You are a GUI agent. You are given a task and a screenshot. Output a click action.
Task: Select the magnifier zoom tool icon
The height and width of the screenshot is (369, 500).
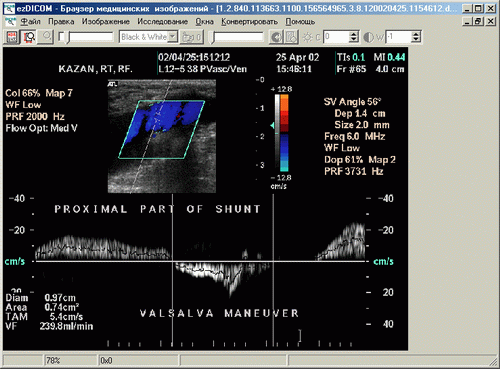click(29, 37)
